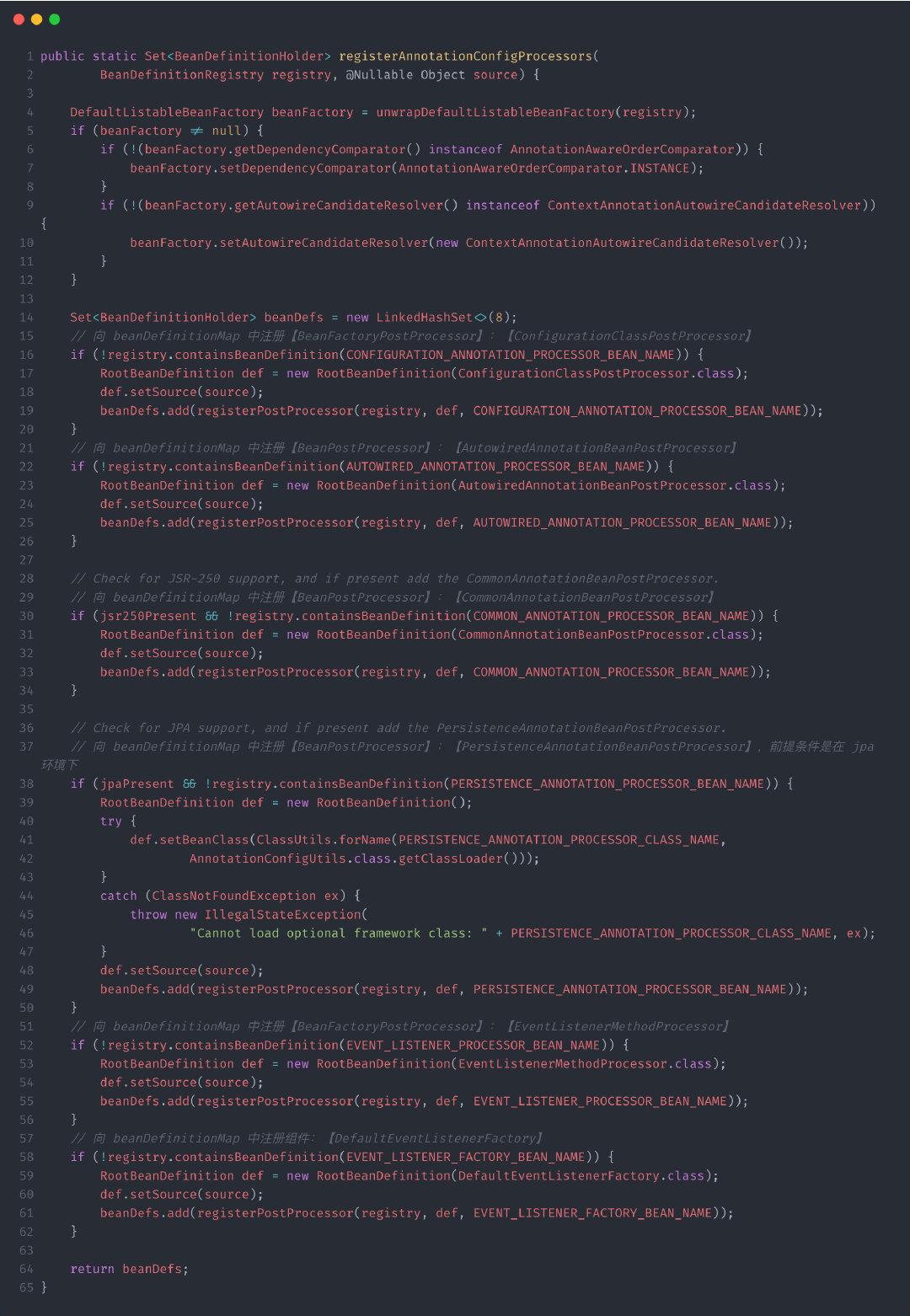Click the unwrapDefaultListableBeanFactory call on line 4
This screenshot has width=910, height=1316.
click(495, 112)
